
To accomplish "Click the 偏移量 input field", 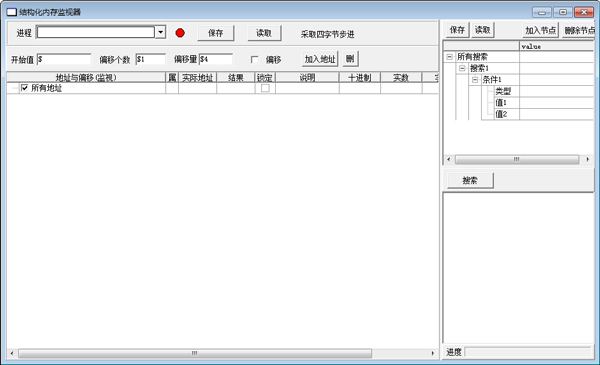I will pyautogui.click(x=216, y=59).
